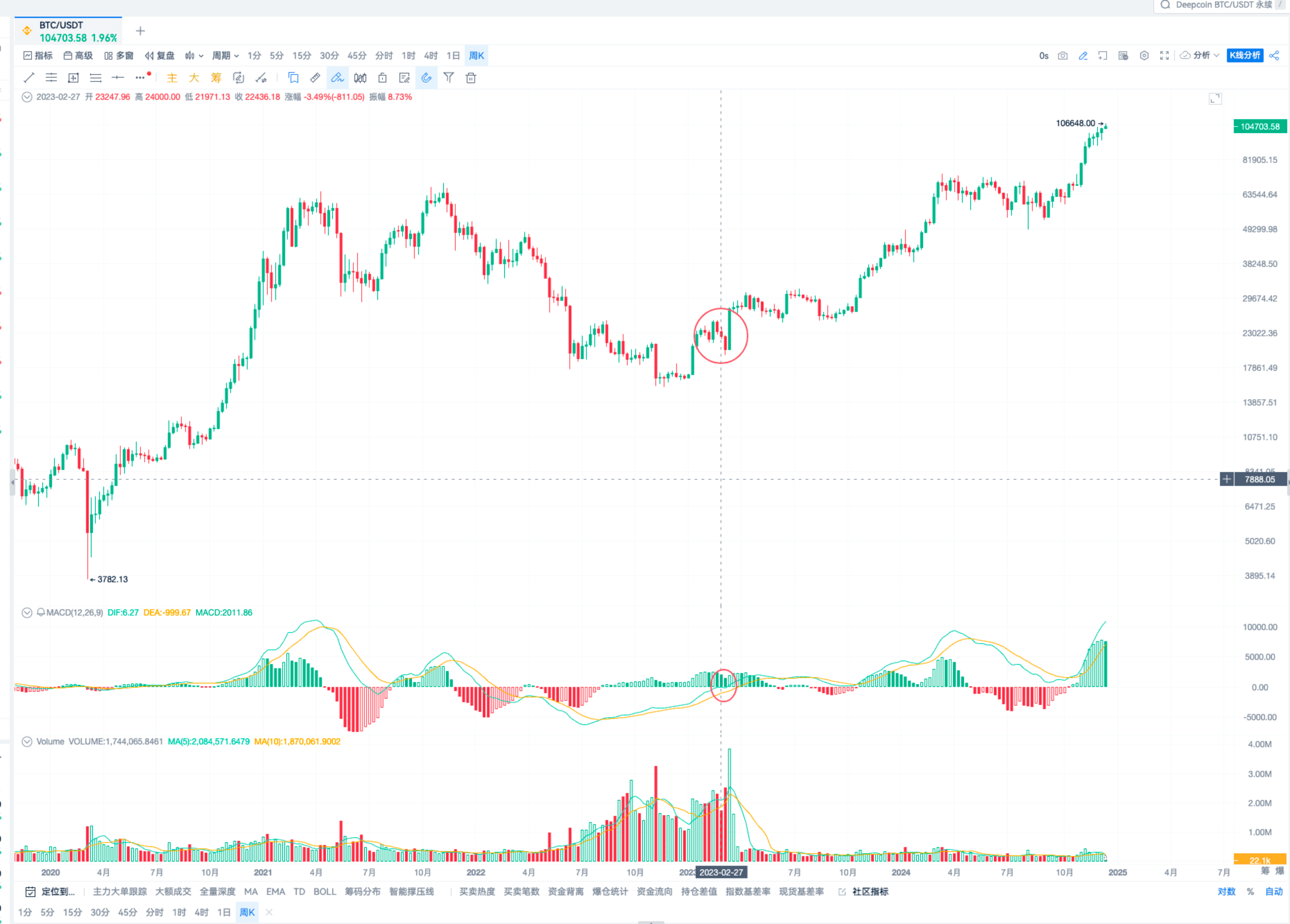Open the chart type dropdown
Screen dimensions: 1290x924
[194, 56]
